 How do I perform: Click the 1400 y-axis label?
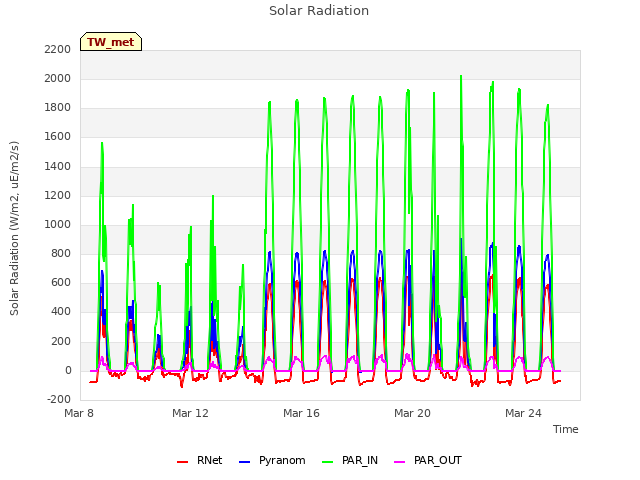click(x=58, y=167)
